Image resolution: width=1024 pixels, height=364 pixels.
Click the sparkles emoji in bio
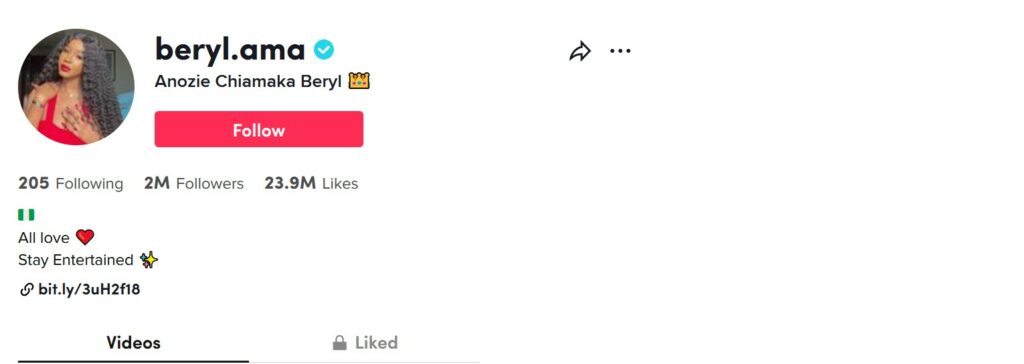coord(149,260)
